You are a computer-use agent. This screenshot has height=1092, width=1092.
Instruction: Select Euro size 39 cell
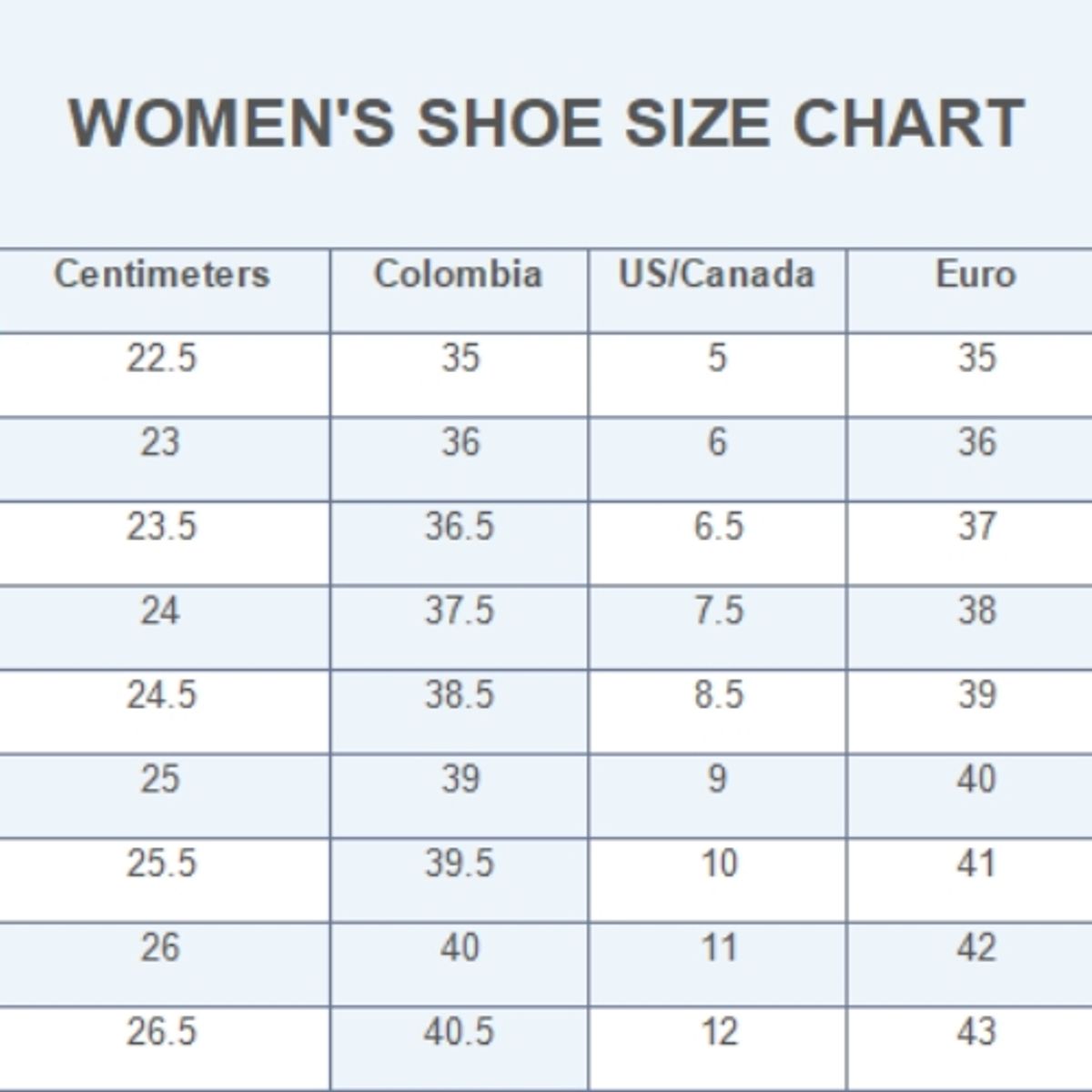pos(976,696)
